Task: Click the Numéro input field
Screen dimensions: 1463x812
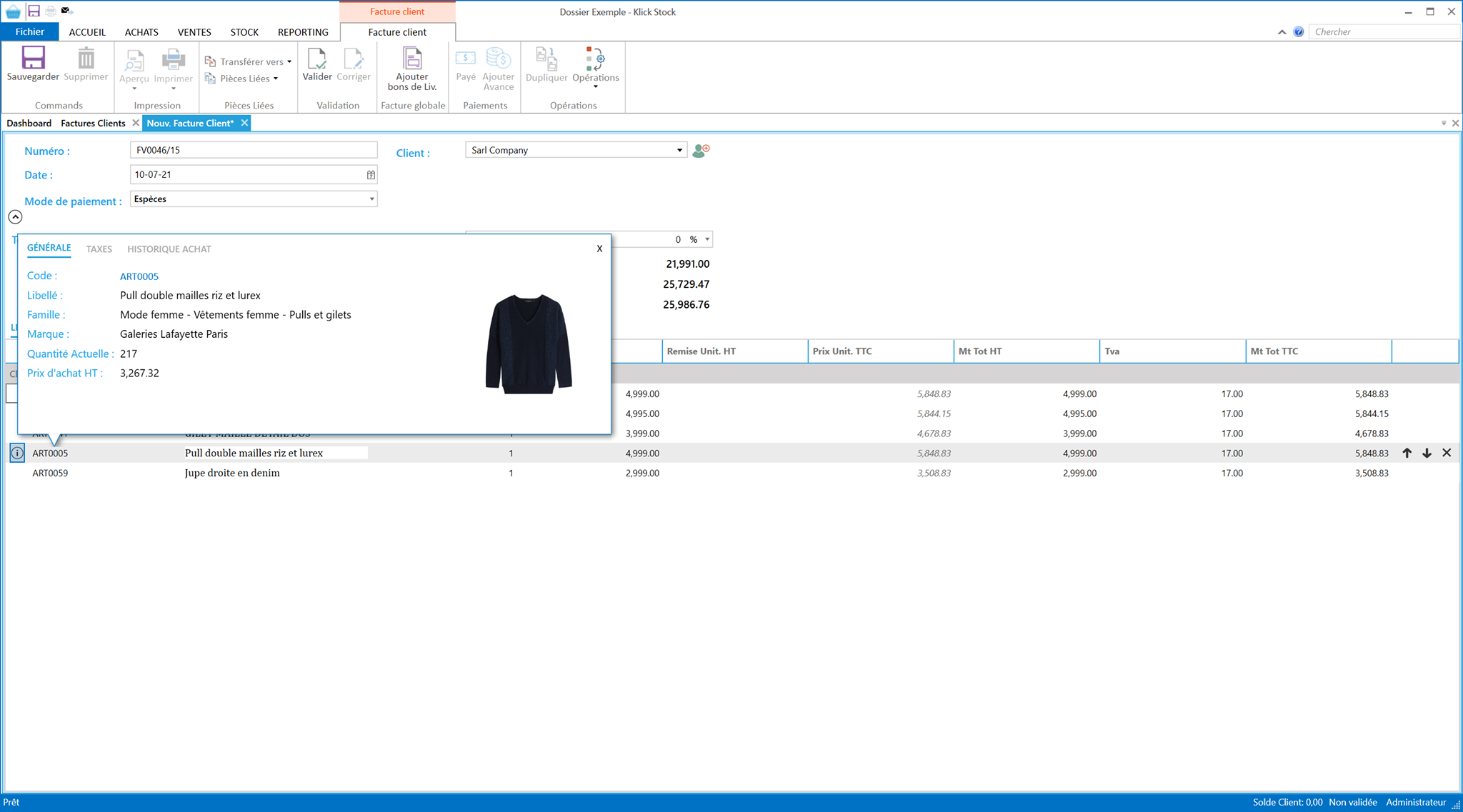Action: click(x=254, y=150)
